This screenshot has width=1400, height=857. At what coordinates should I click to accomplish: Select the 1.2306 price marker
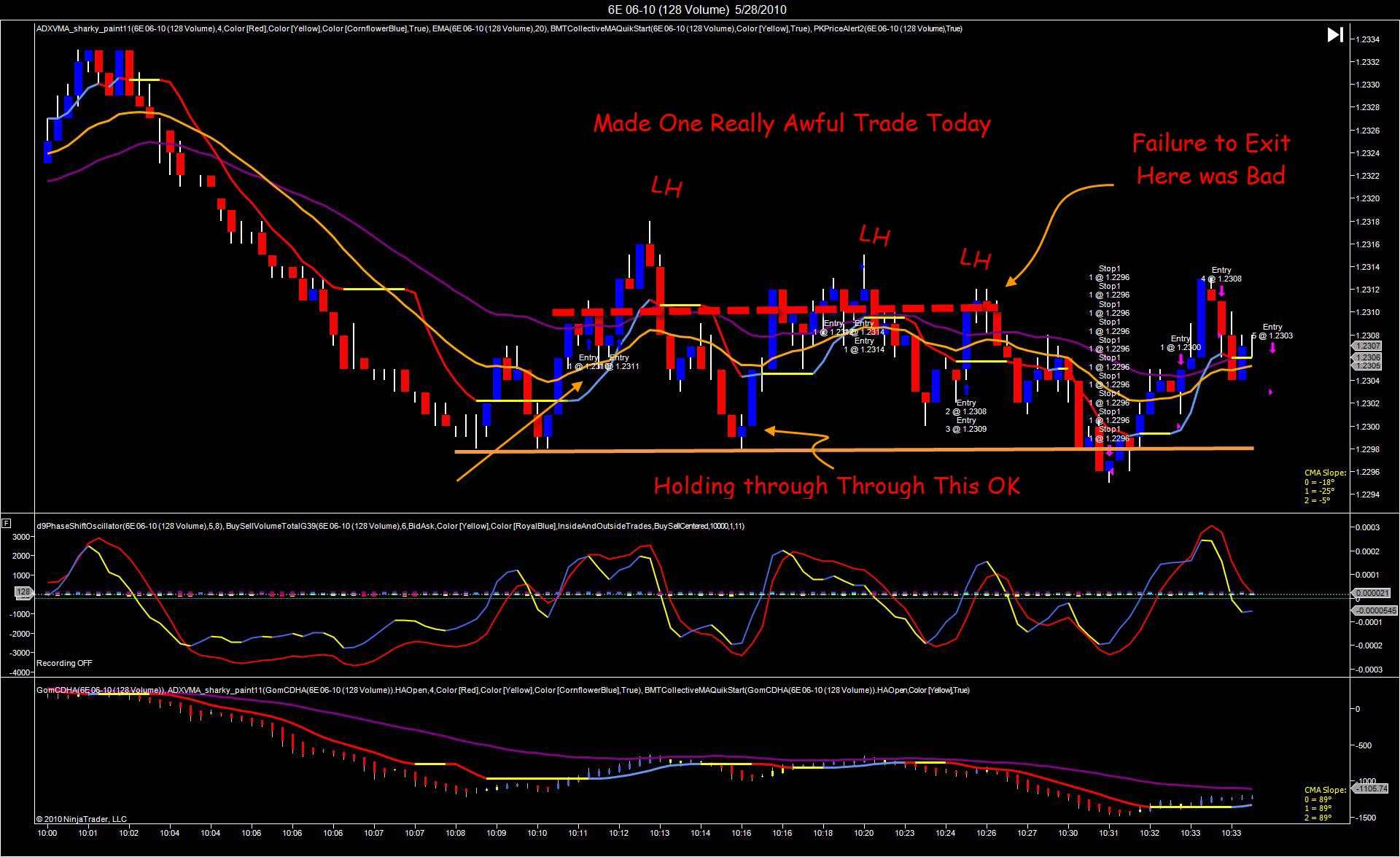(1368, 357)
